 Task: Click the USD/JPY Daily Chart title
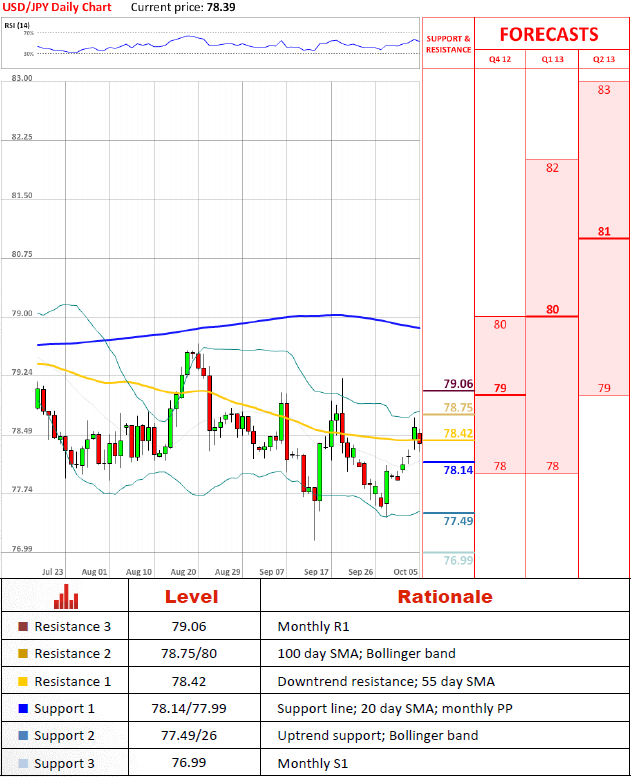click(57, 7)
